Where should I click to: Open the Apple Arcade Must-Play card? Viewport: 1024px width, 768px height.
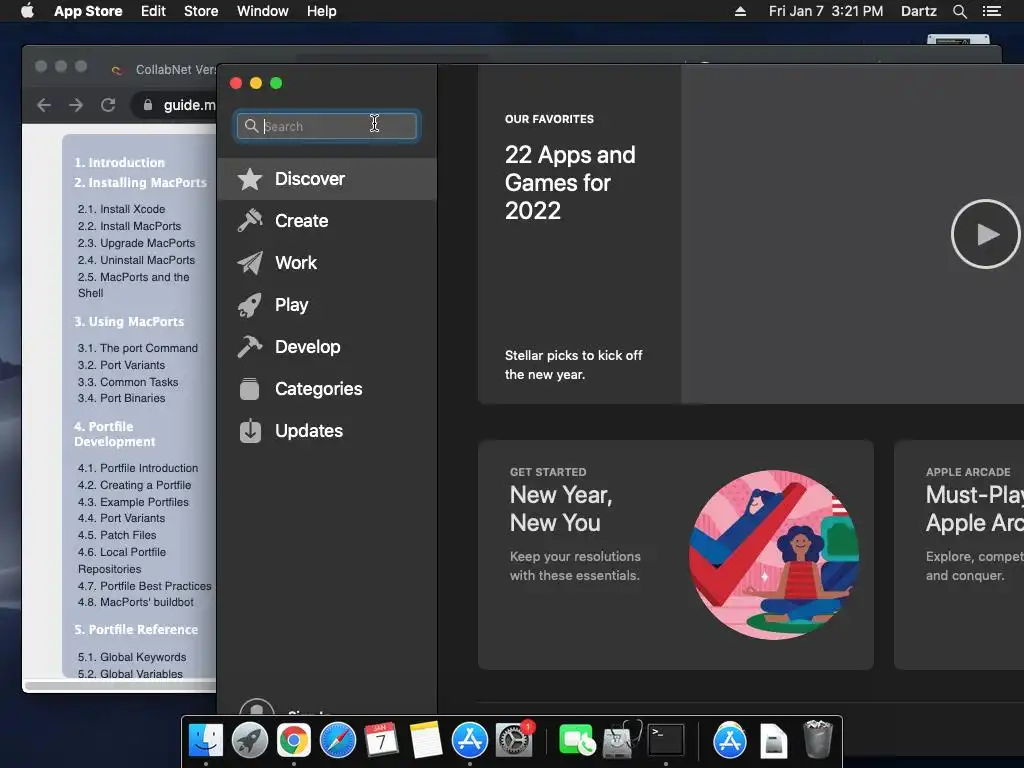point(959,554)
